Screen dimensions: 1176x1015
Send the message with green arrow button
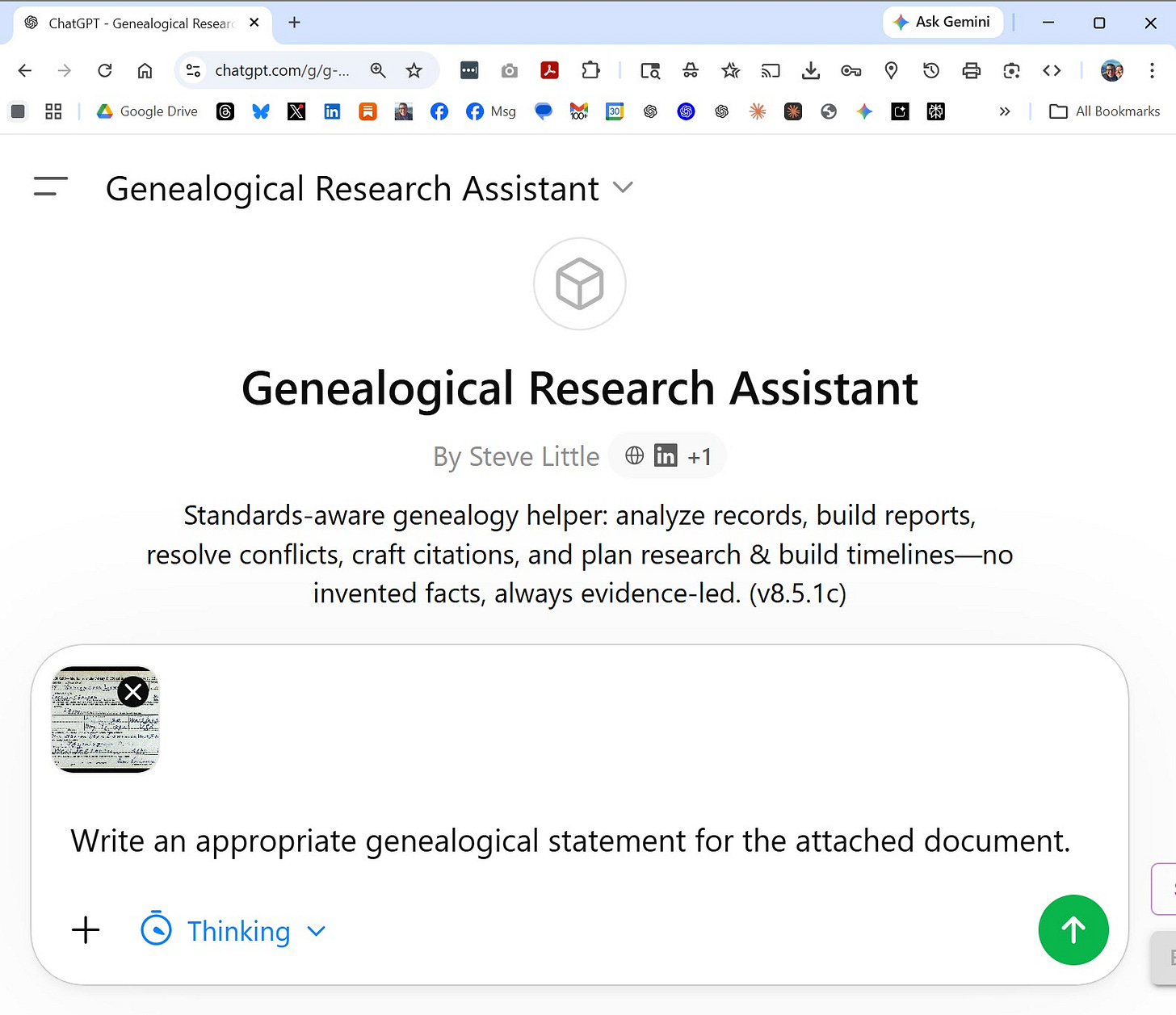(x=1073, y=929)
